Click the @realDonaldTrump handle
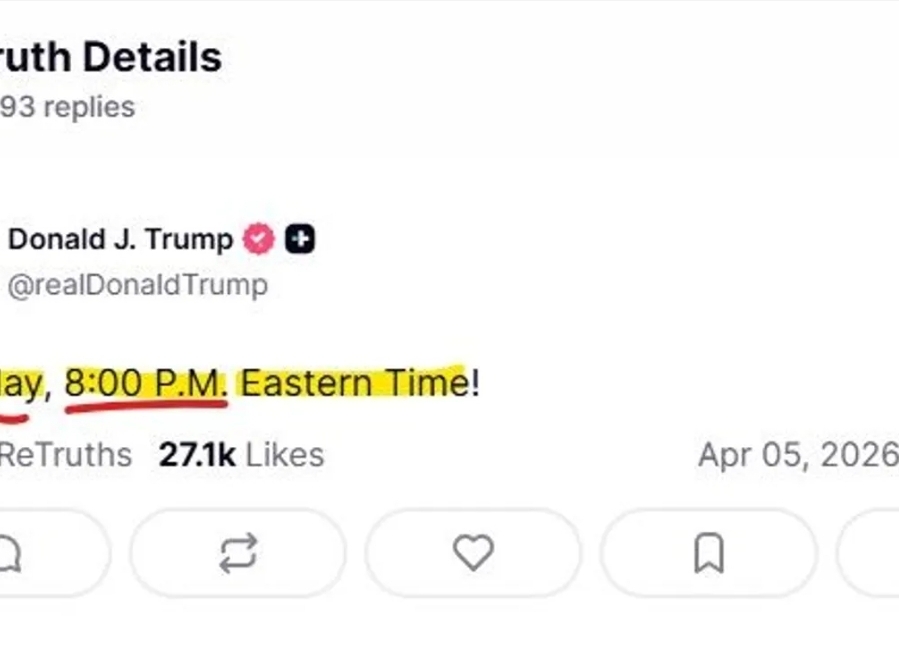 pyautogui.click(x=138, y=285)
